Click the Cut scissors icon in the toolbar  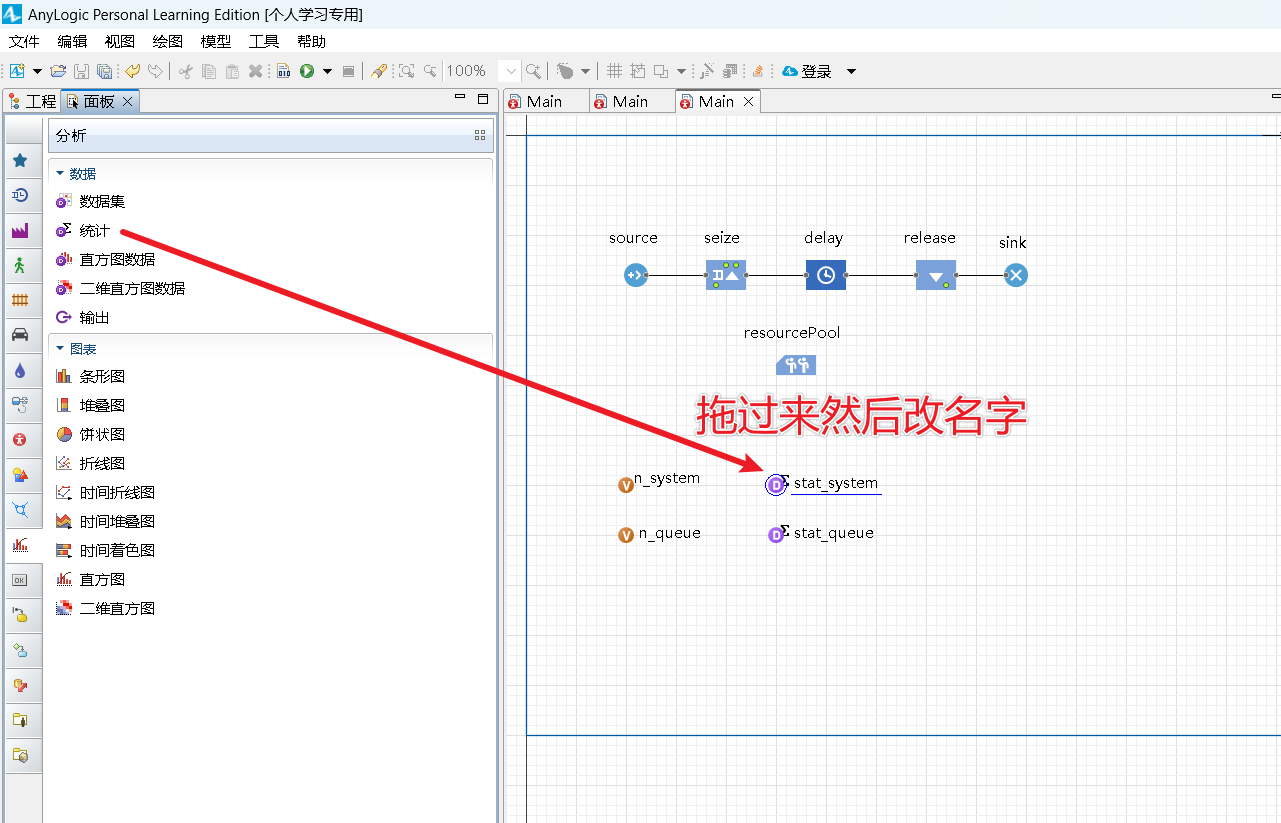point(186,71)
